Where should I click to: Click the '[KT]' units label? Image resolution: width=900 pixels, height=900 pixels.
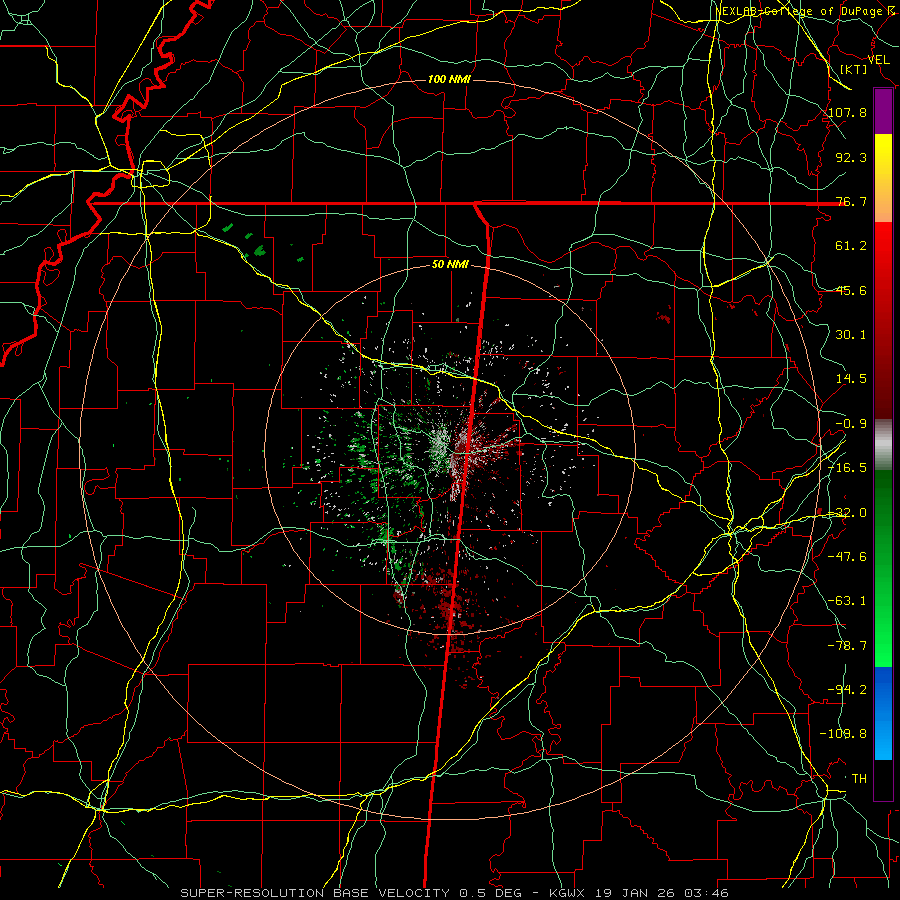point(854,69)
